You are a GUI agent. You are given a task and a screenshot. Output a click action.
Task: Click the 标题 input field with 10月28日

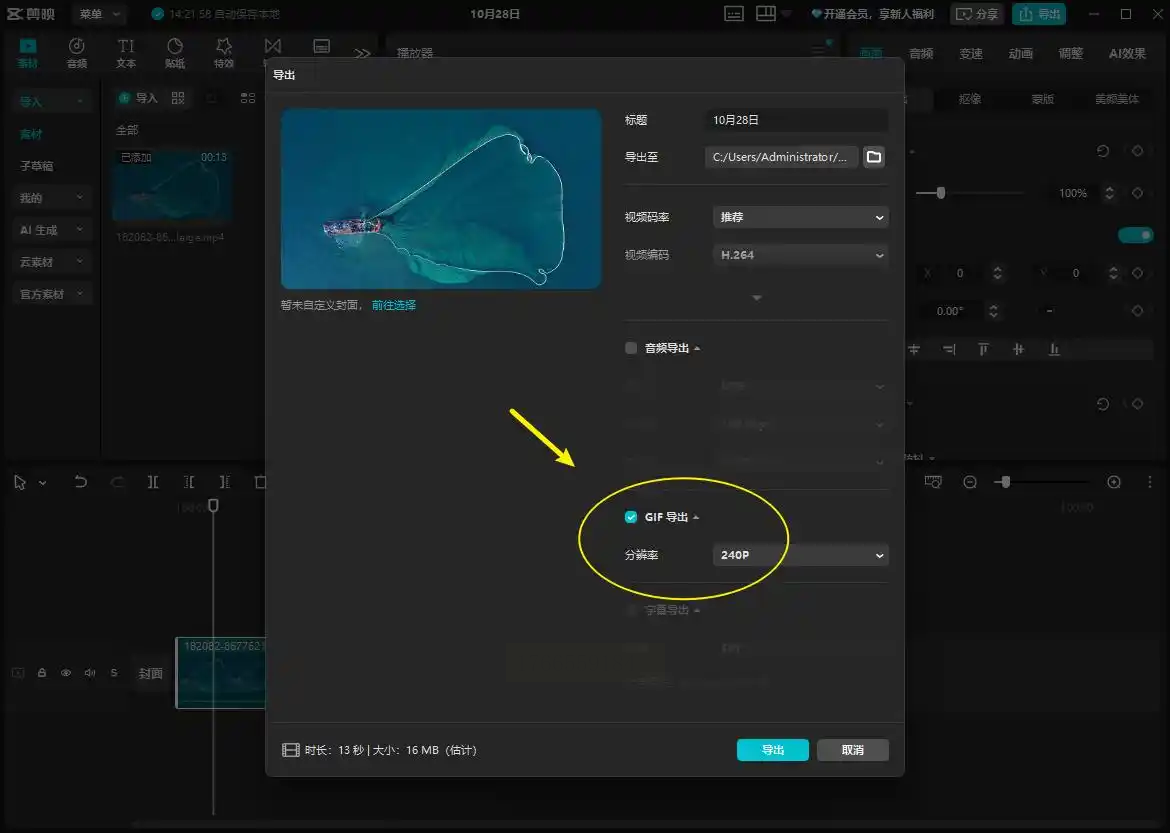[796, 120]
